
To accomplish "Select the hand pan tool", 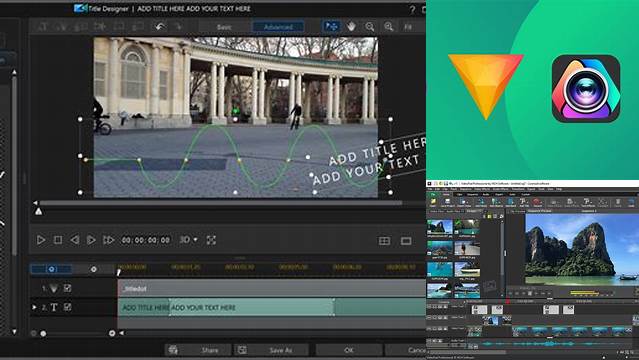I will (x=351, y=27).
